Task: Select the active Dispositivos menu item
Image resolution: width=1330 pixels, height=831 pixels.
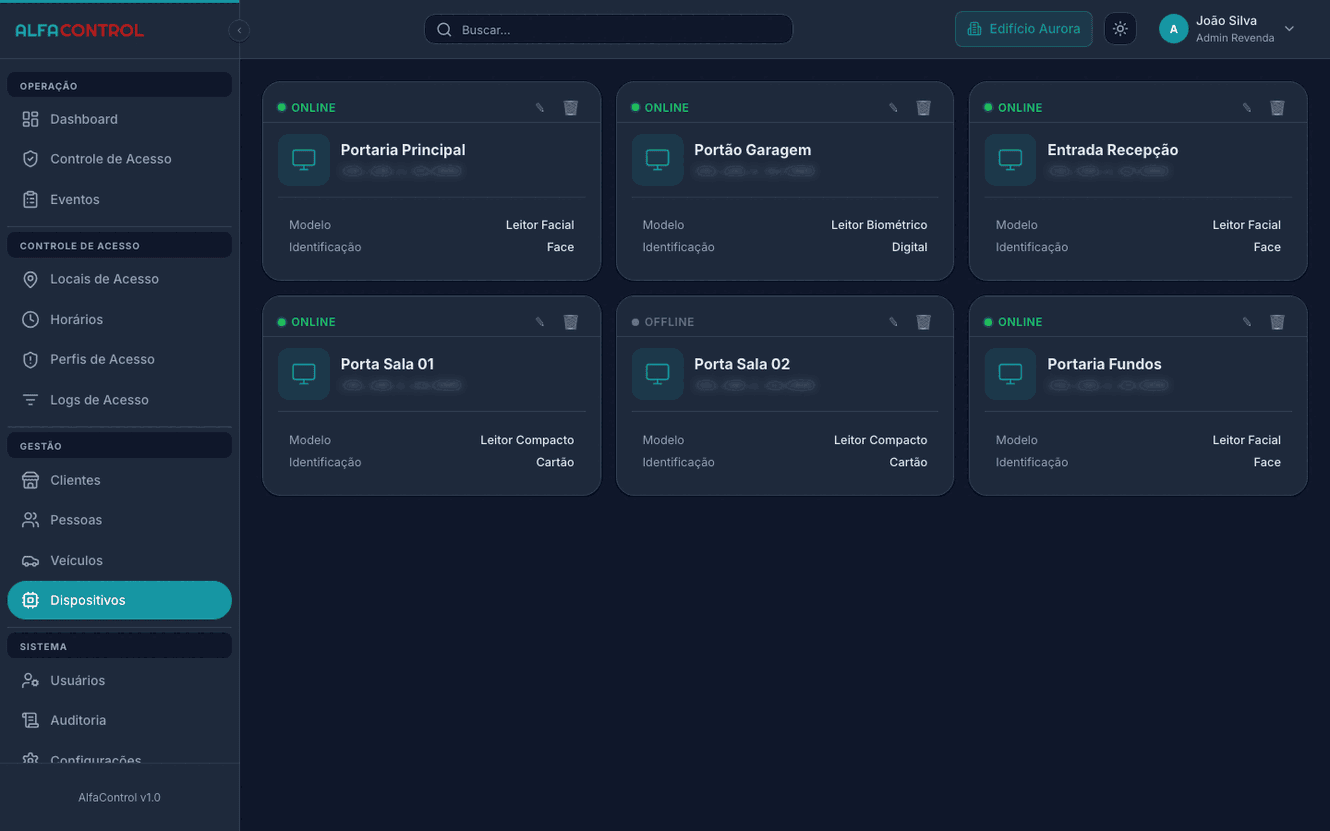Action: tap(119, 600)
